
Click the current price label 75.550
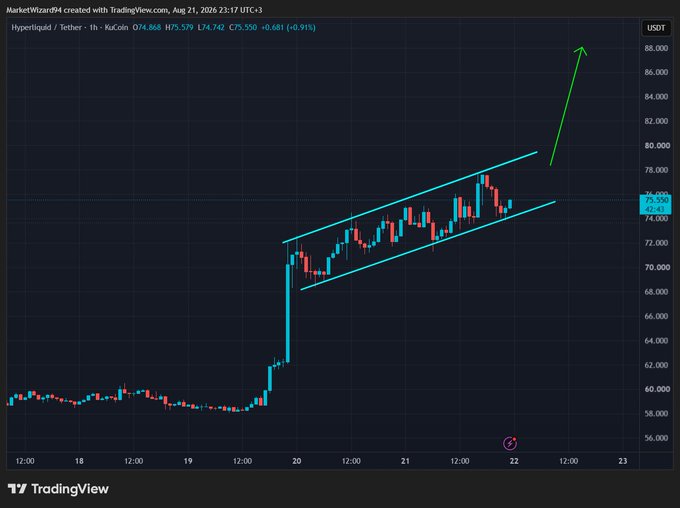656,200
